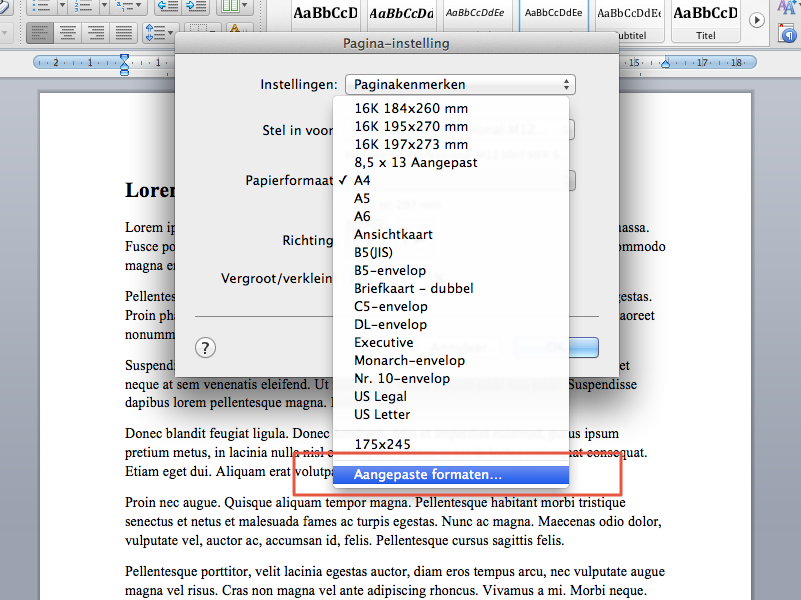Choose the B5-envelop option
801x600 pixels.
tap(451, 270)
